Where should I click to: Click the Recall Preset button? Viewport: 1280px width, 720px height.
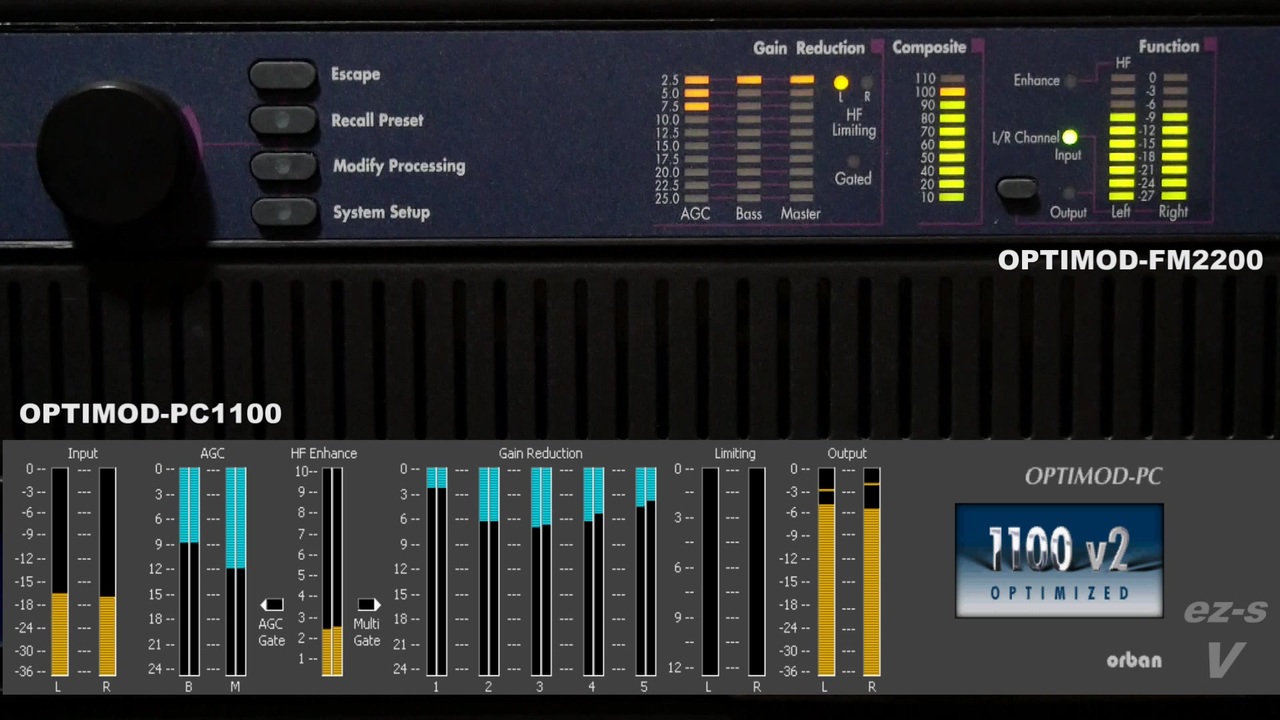point(283,120)
